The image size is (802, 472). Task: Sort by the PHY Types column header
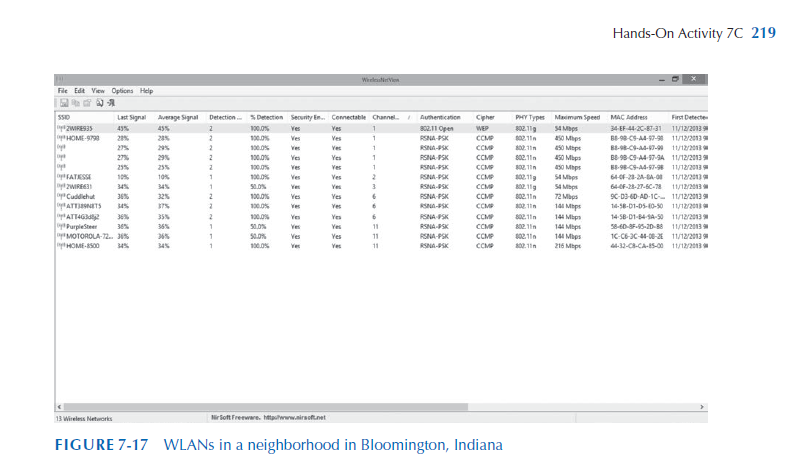coord(532,117)
